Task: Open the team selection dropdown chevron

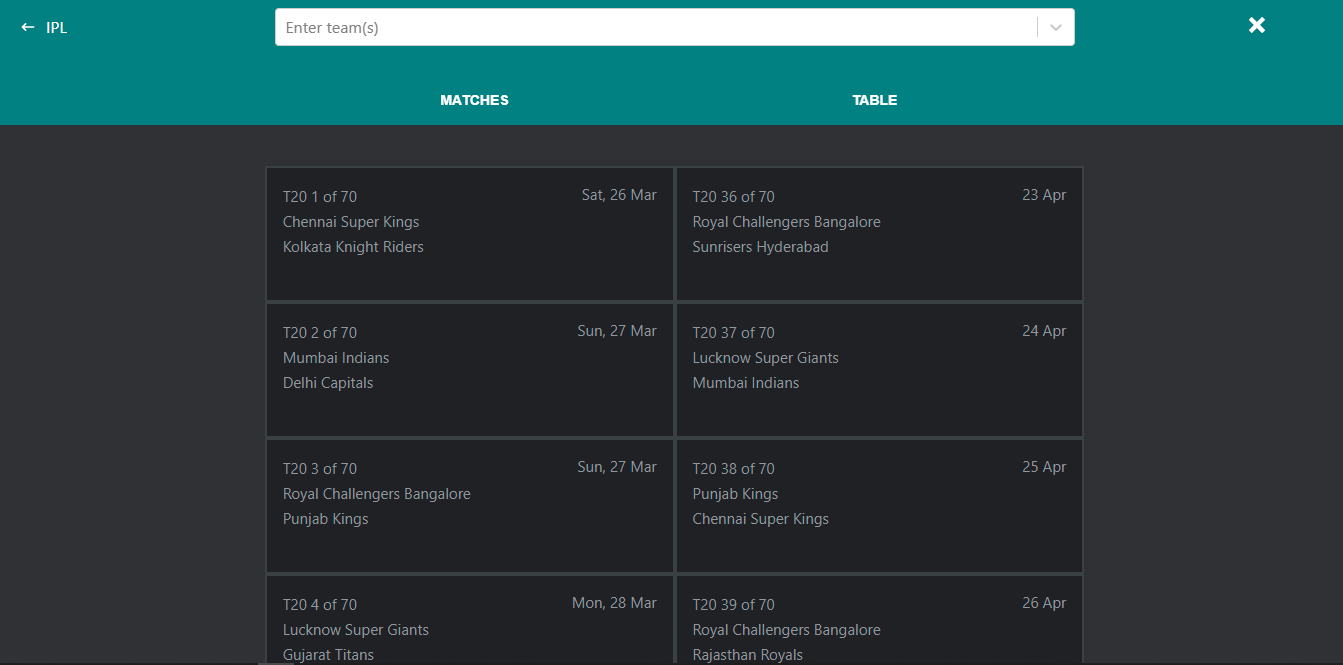Action: (x=1054, y=27)
